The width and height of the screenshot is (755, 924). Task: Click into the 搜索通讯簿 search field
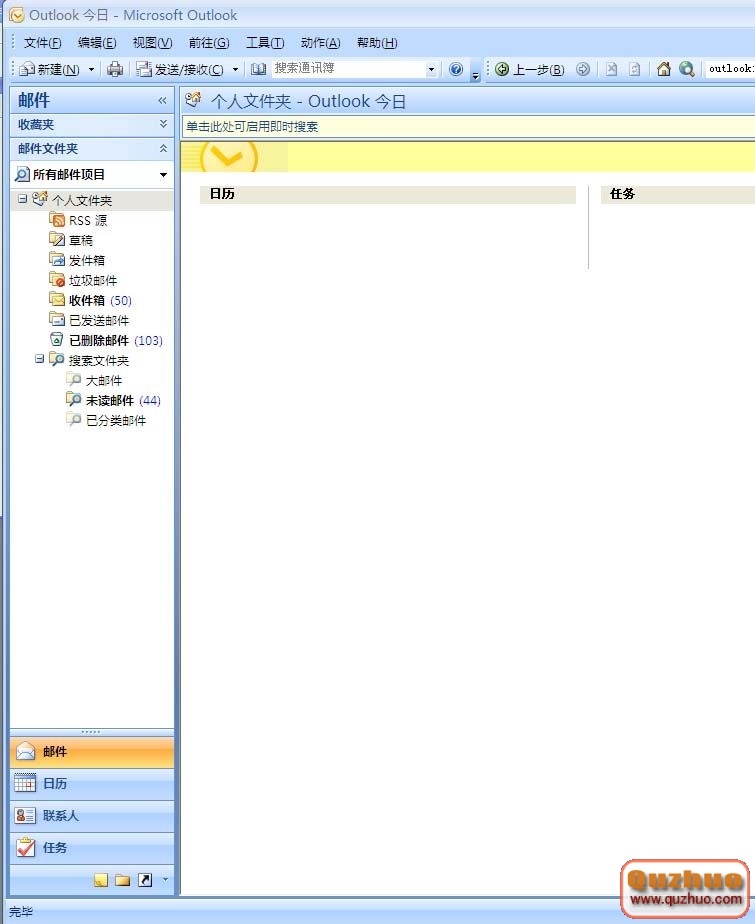pos(349,68)
